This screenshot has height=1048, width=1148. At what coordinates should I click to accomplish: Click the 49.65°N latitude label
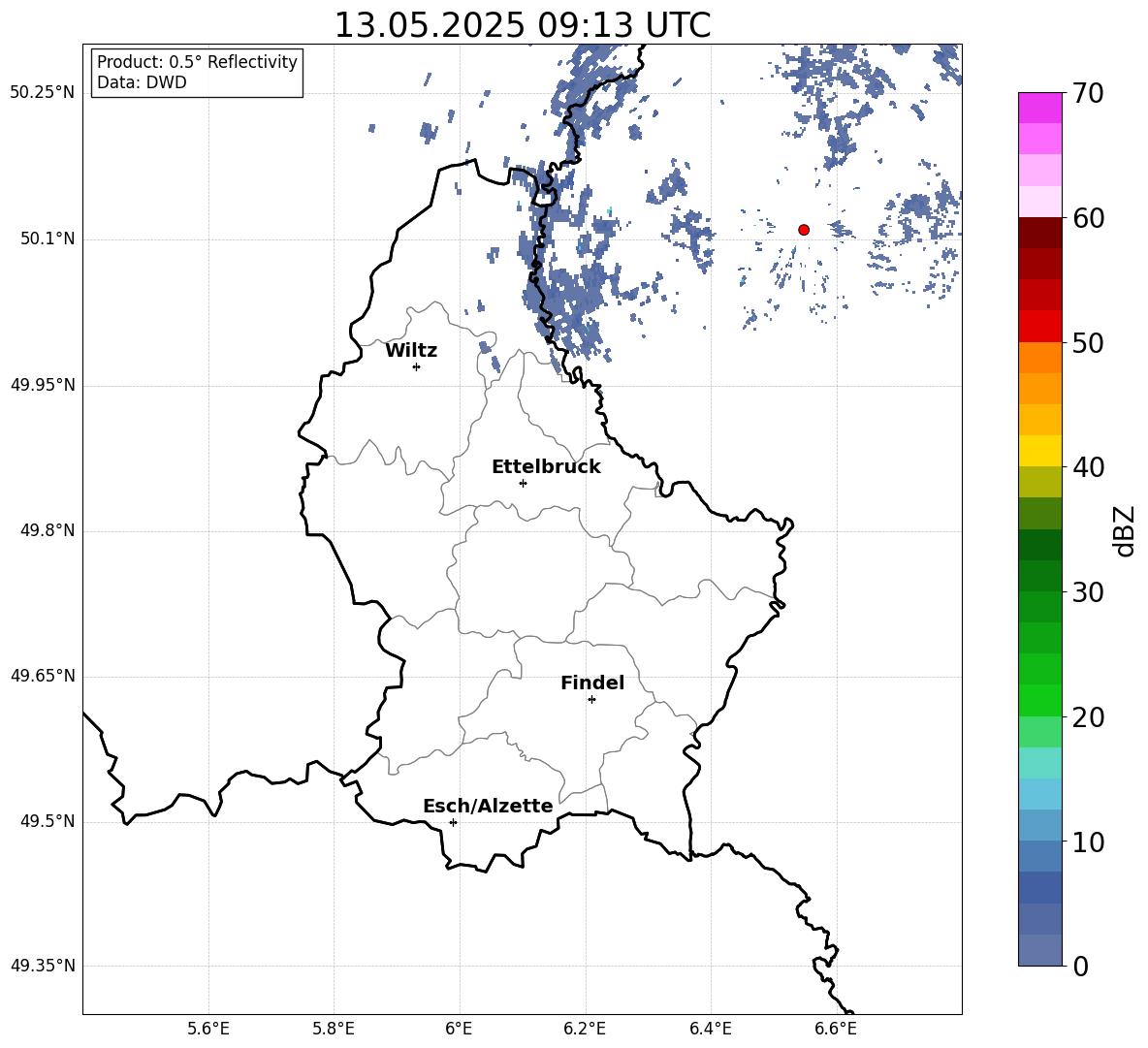click(x=43, y=676)
